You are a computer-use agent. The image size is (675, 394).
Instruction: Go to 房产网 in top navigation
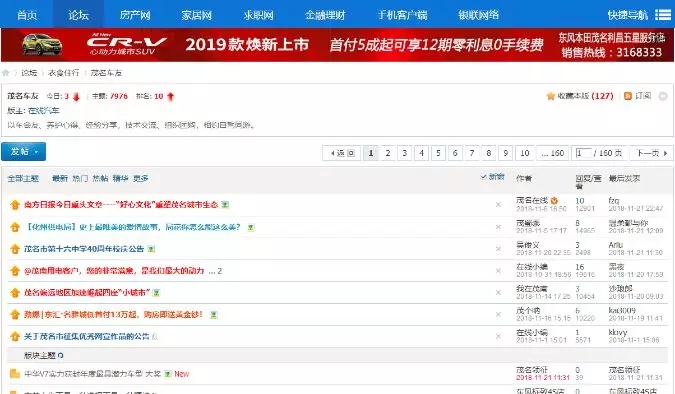(x=135, y=15)
